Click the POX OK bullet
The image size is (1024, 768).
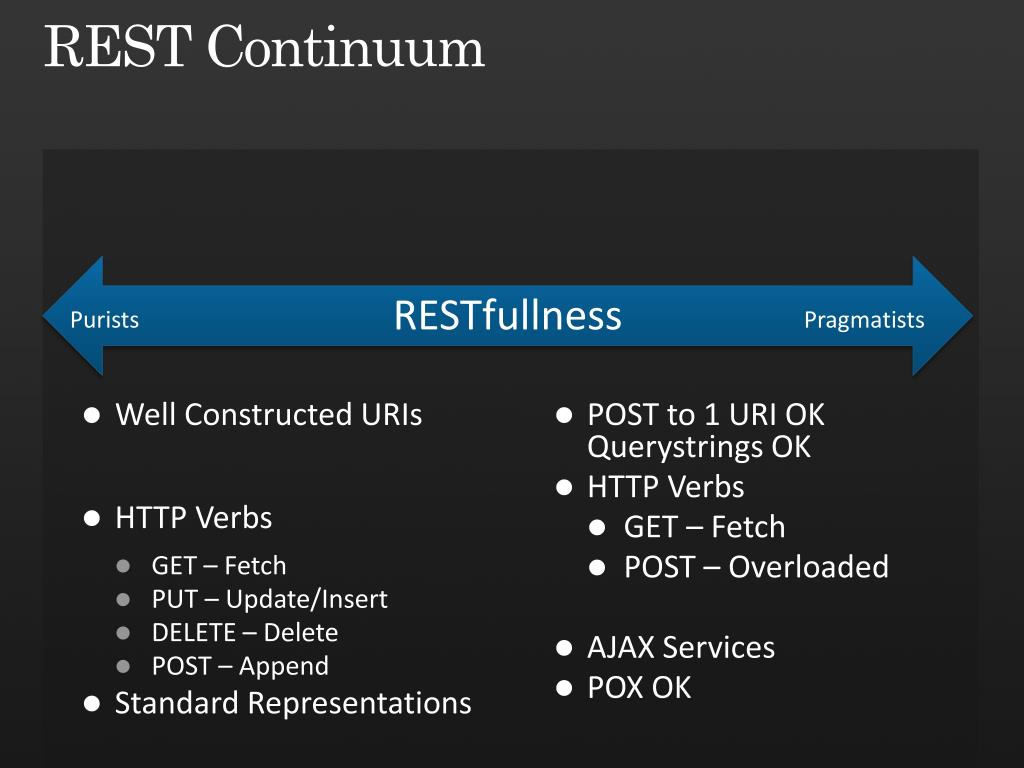coord(639,688)
